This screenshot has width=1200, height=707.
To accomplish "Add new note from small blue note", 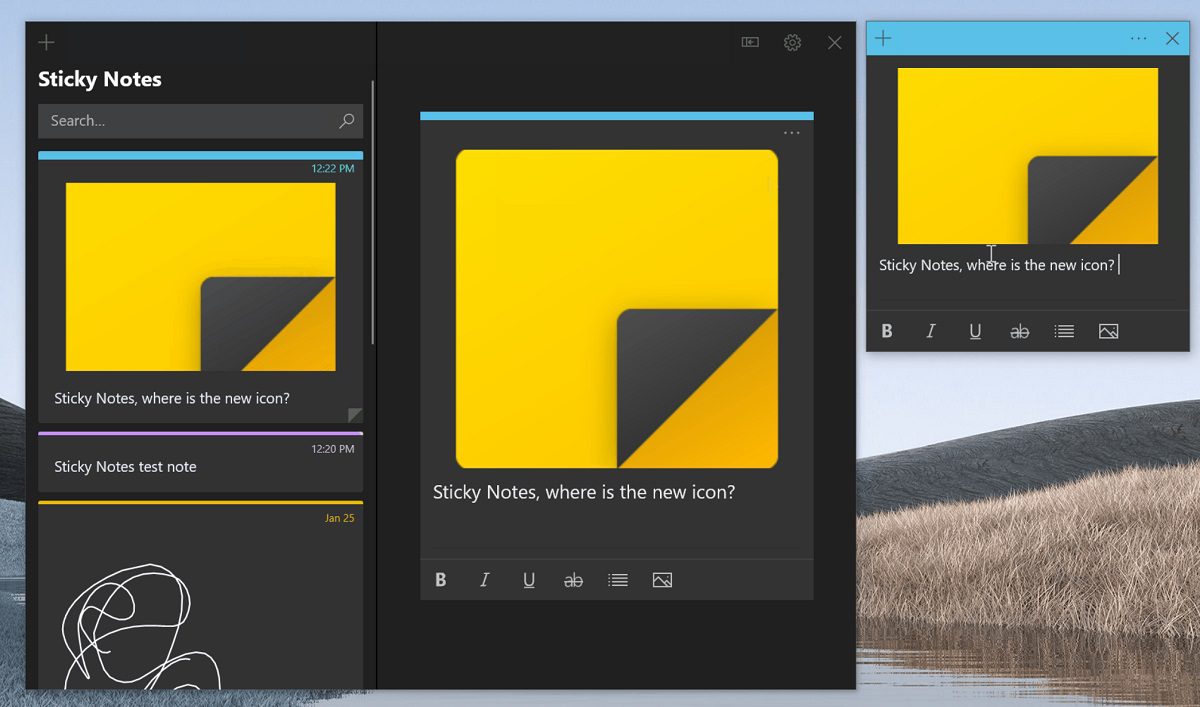I will point(883,39).
